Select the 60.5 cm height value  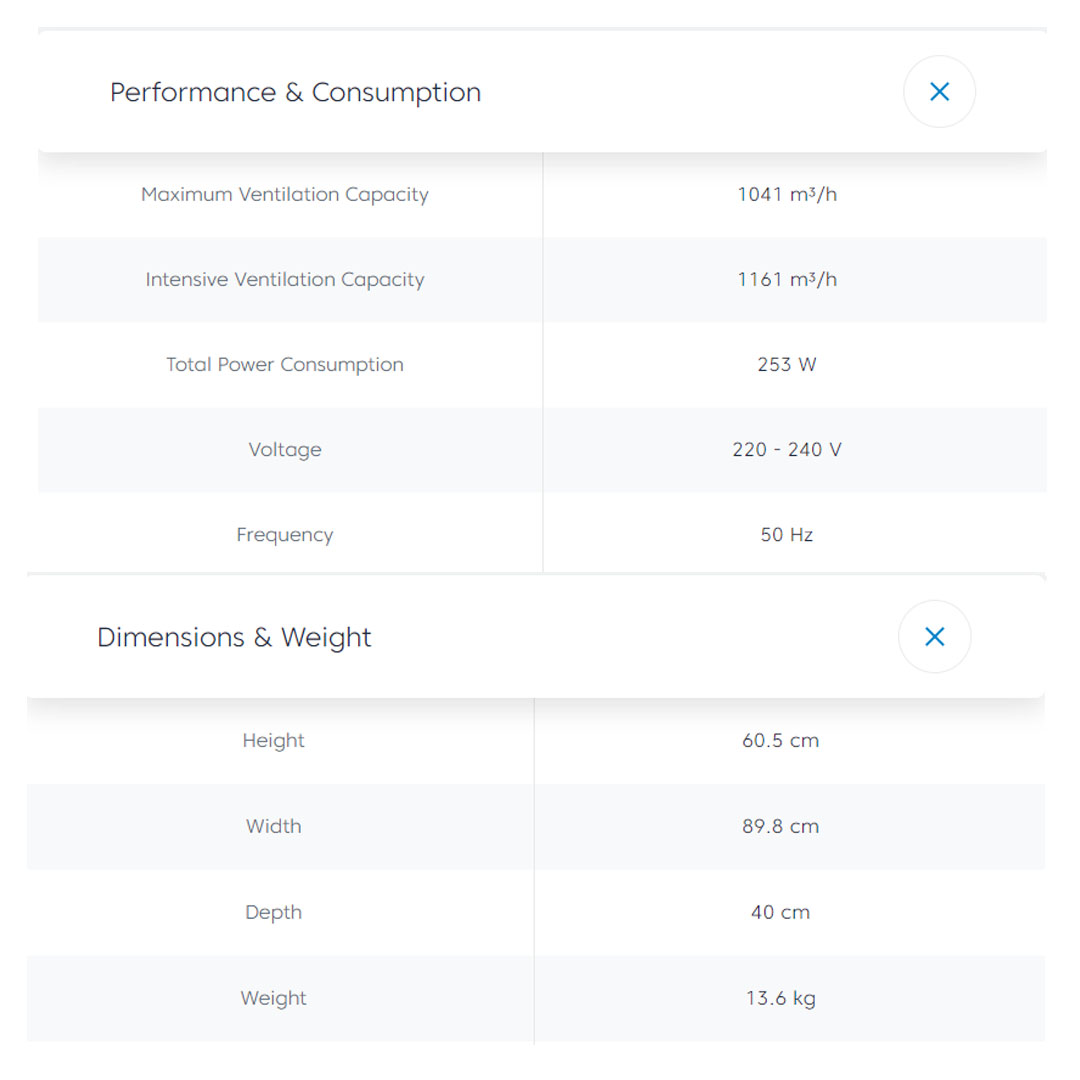click(780, 741)
